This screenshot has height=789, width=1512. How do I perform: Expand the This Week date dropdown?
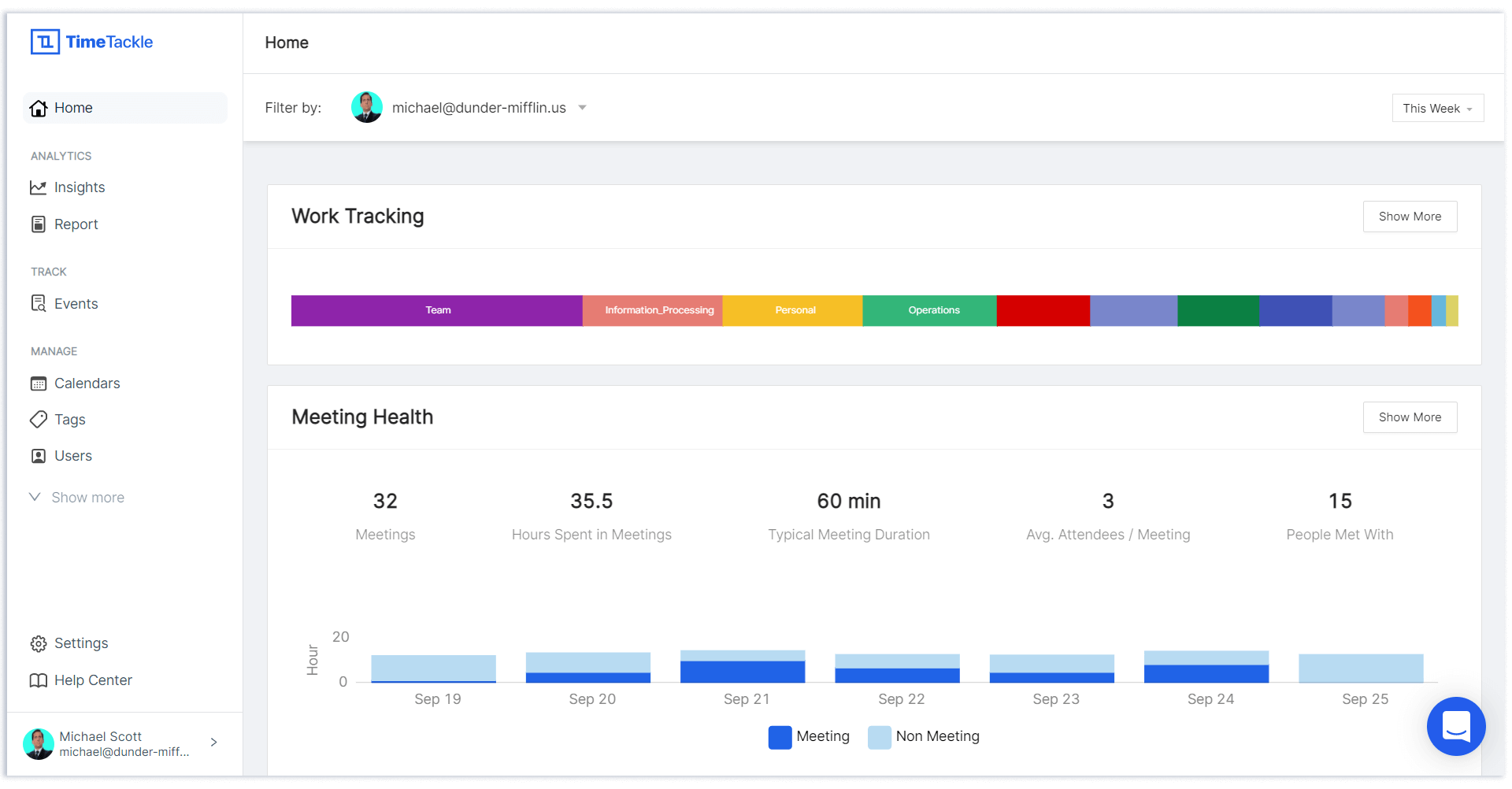(1438, 108)
